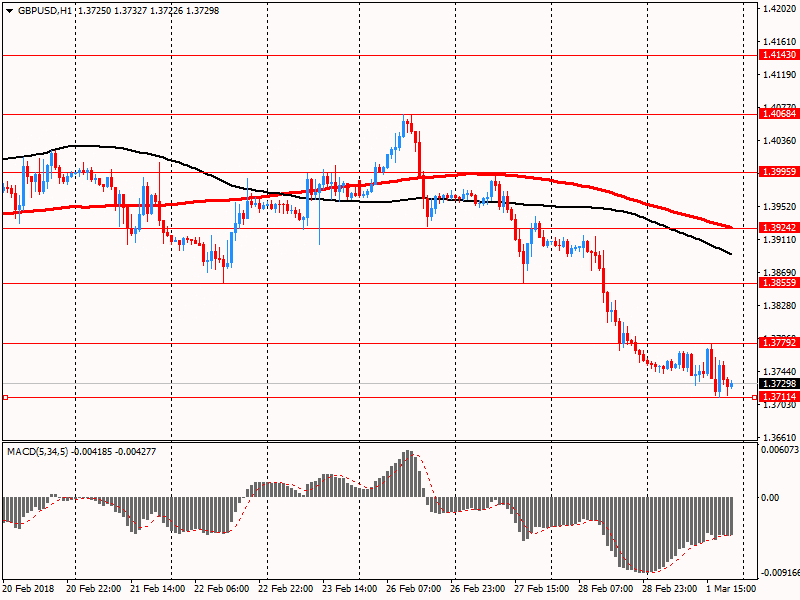Click the red 1.39959 price level tag

[778, 172]
